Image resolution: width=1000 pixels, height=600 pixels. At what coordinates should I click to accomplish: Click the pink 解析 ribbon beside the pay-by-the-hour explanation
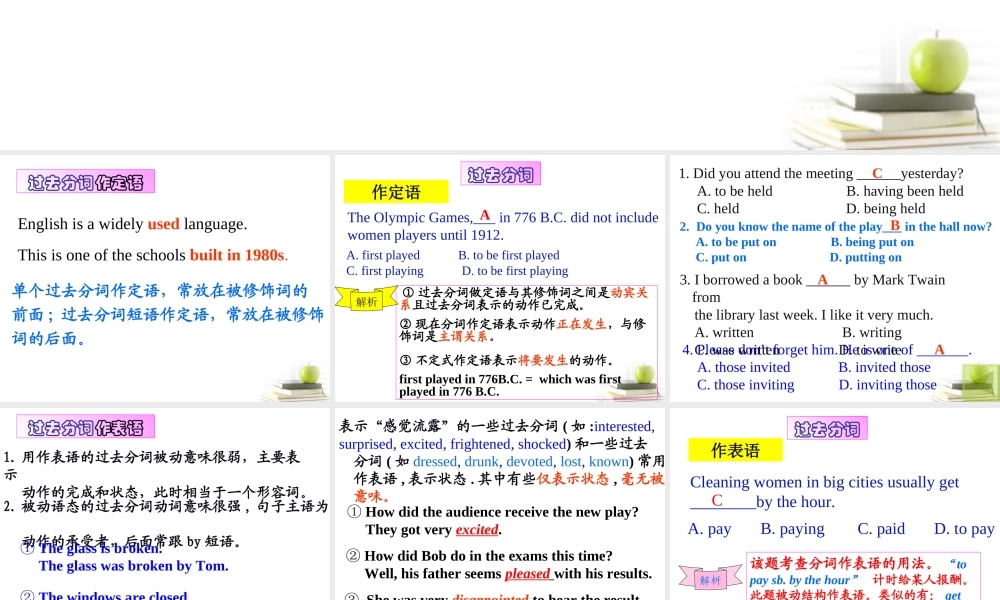pyautogui.click(x=710, y=578)
